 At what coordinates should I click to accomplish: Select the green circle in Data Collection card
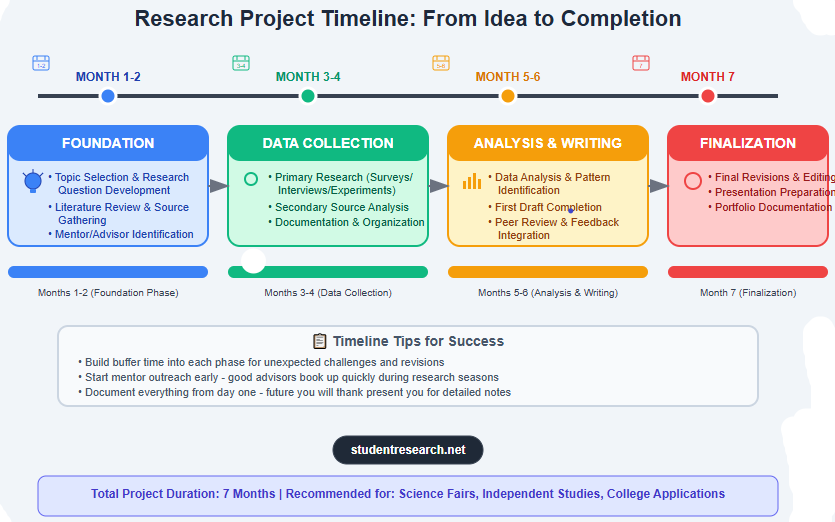coord(251,179)
